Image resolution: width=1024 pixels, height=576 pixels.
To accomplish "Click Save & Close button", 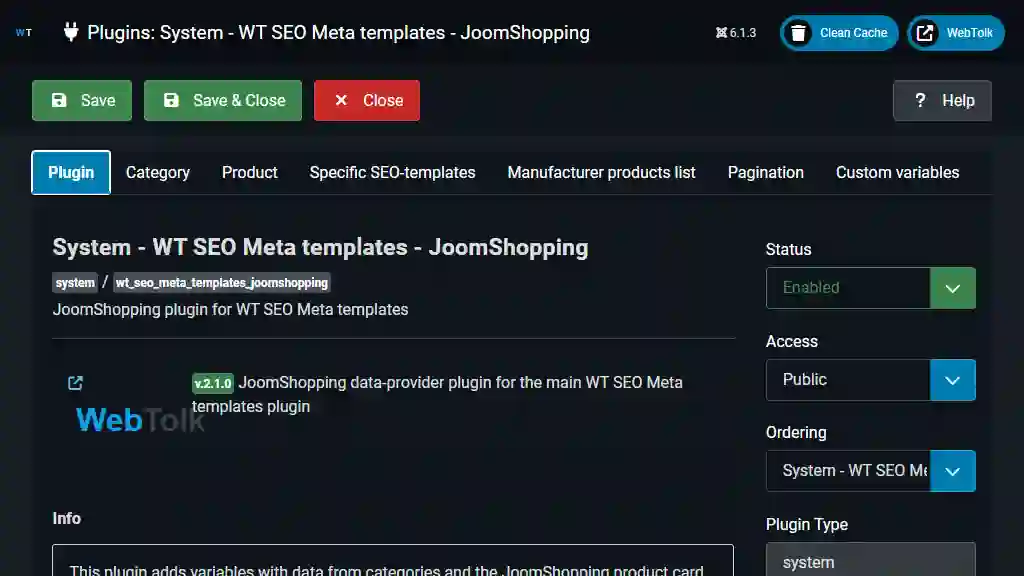I will [223, 101].
